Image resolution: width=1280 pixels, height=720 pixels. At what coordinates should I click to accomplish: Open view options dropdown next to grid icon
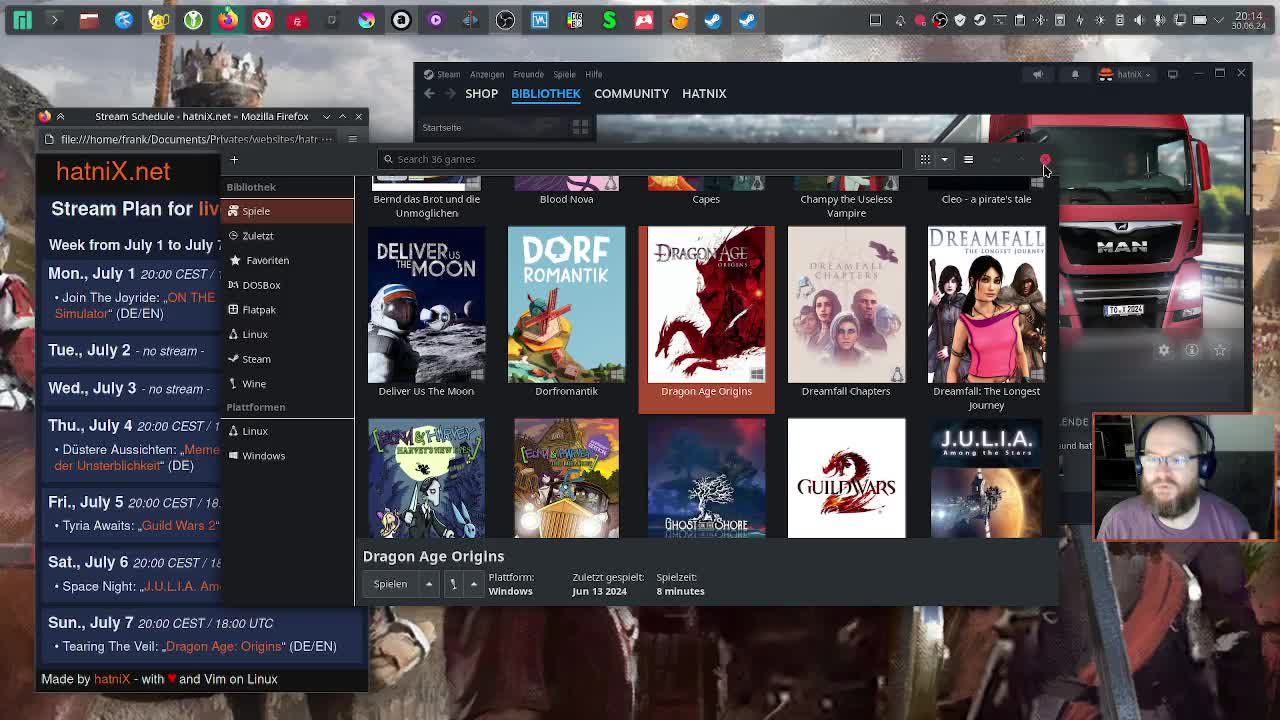tap(944, 159)
